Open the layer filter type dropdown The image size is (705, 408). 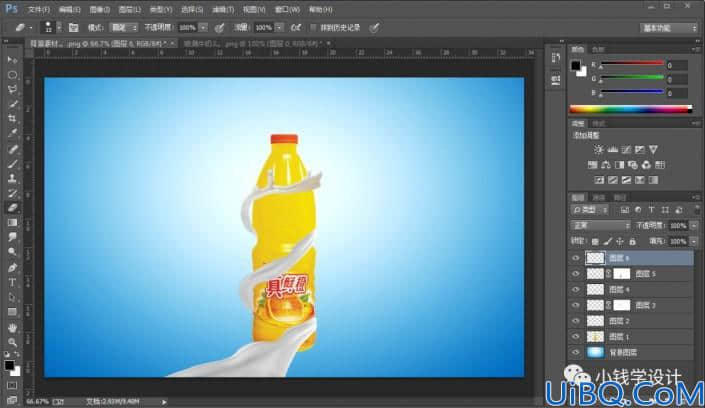(x=590, y=210)
